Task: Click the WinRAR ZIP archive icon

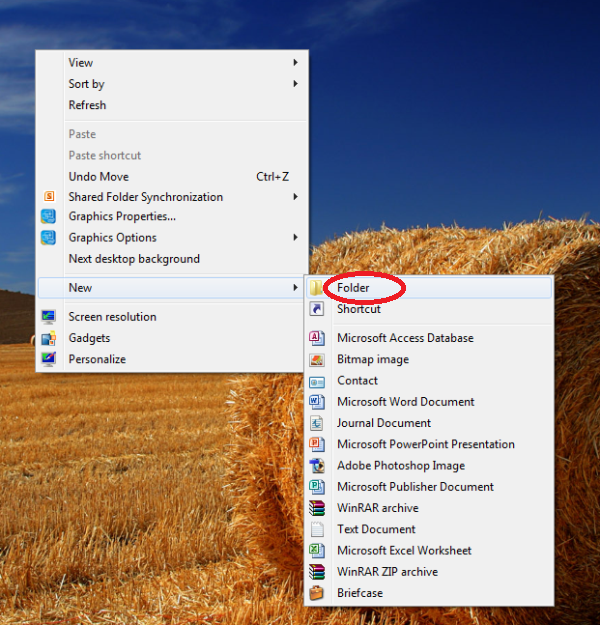Action: click(317, 572)
